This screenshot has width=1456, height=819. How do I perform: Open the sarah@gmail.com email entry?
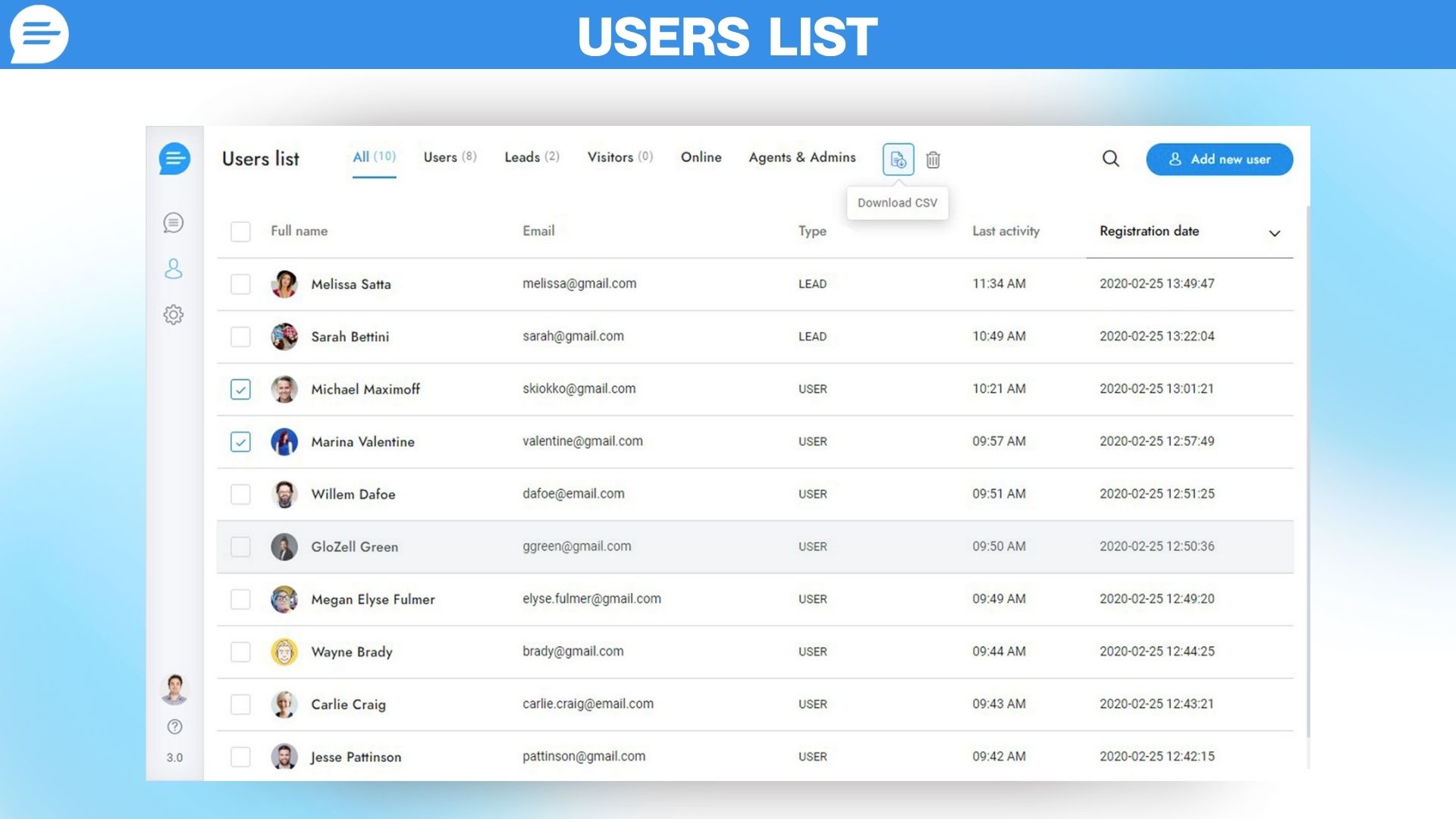tap(573, 336)
